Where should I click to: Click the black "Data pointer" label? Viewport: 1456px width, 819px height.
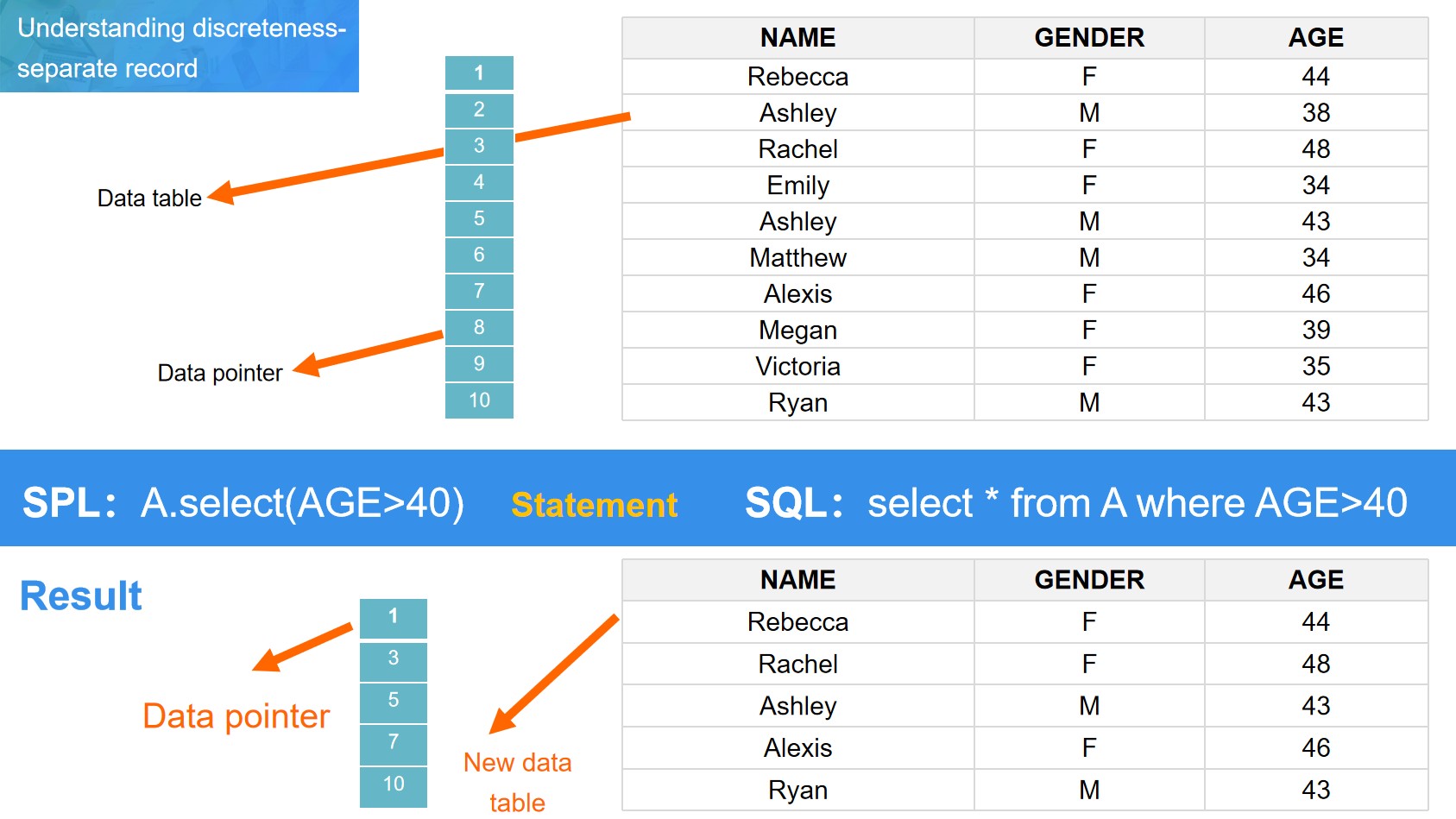220,373
